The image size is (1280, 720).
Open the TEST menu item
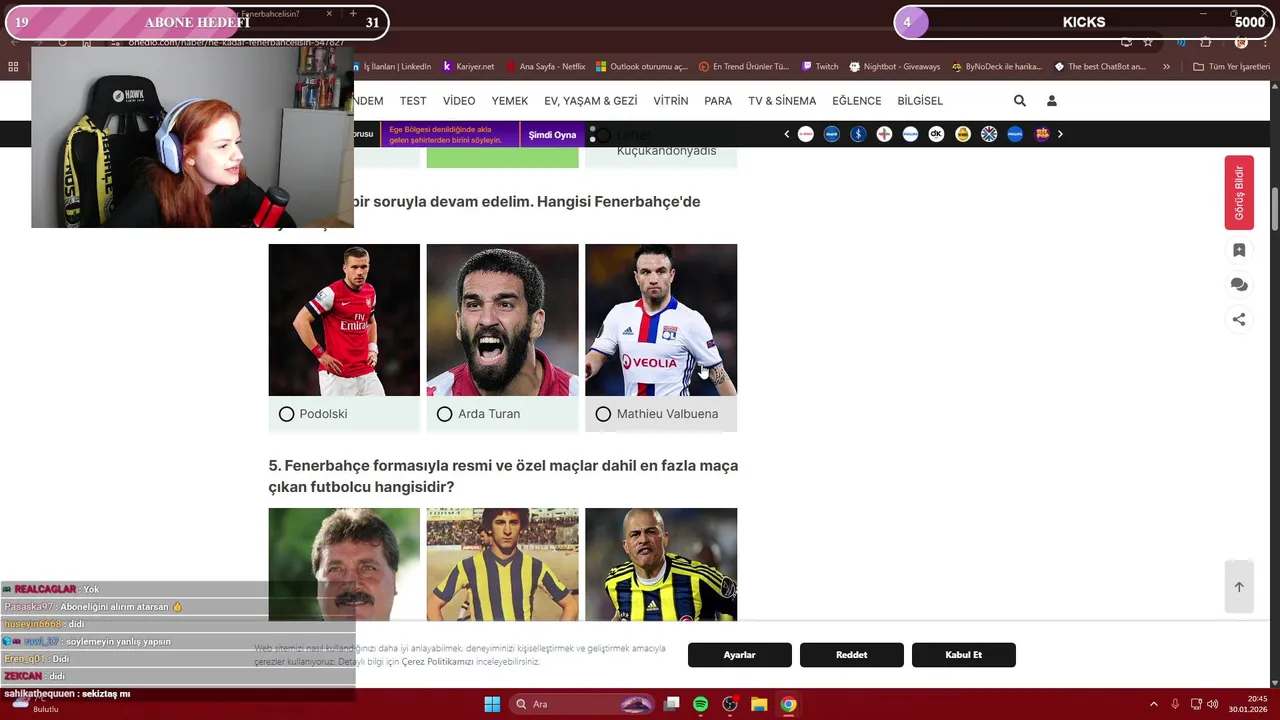413,101
